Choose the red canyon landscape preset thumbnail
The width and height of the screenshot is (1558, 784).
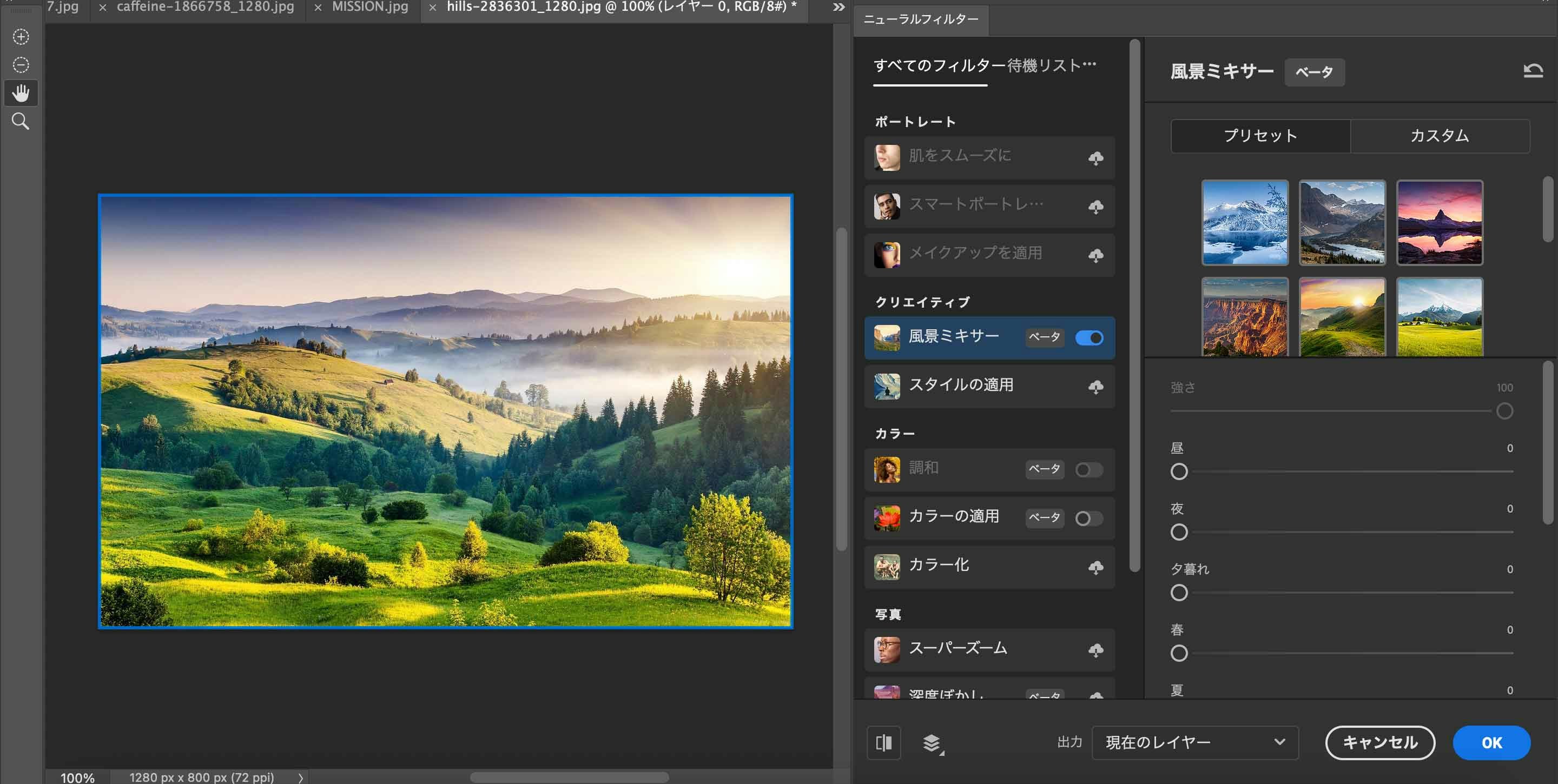(x=1245, y=317)
